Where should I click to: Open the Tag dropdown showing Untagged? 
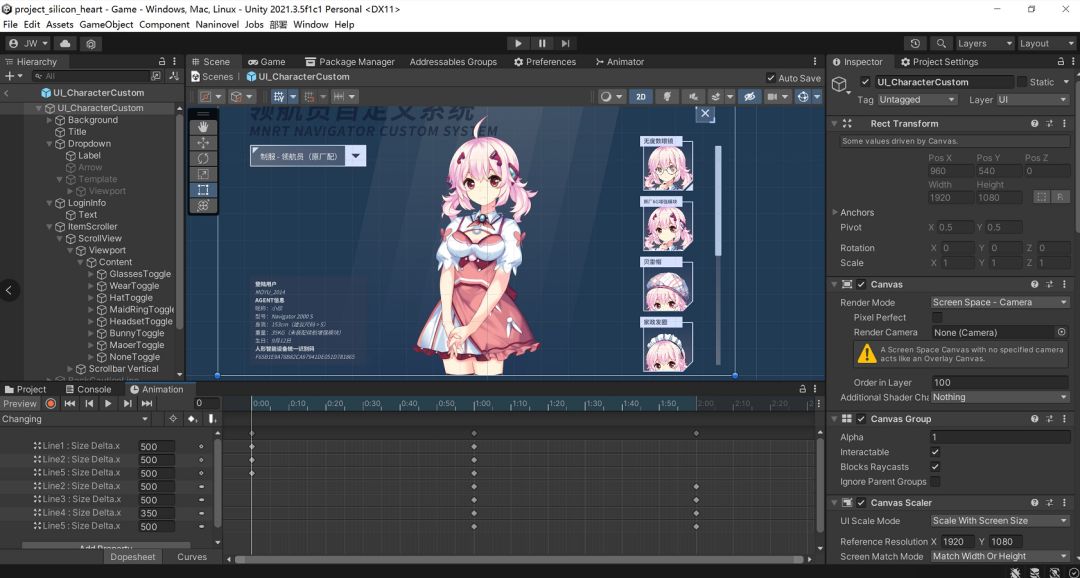click(x=917, y=100)
